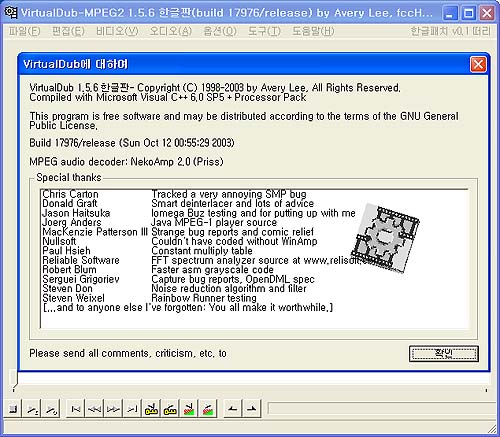Close the VirtualDub-MPEG2 main window
This screenshot has width=500, height=437.
[487, 13]
